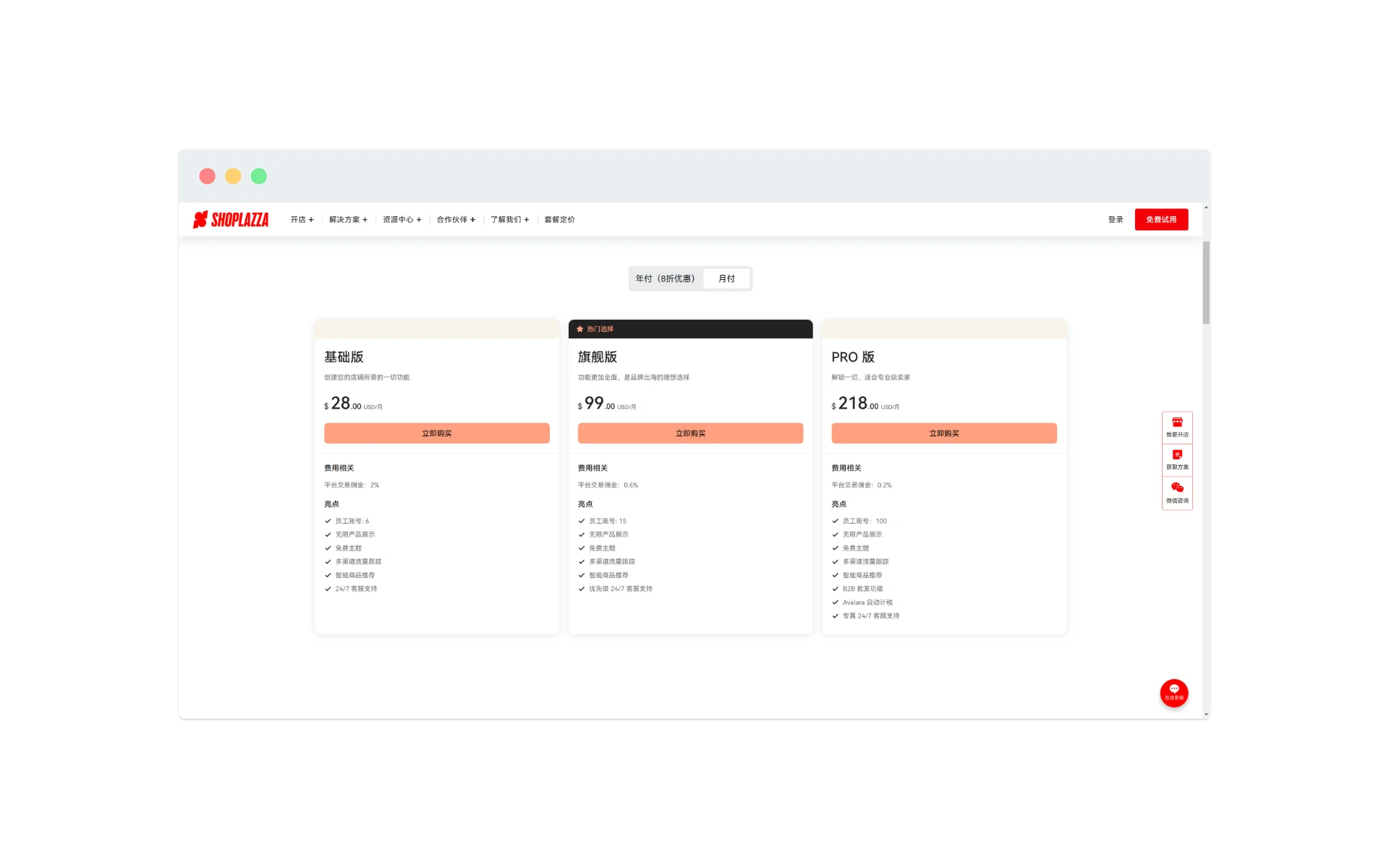Click the red window close dot
The image size is (1389, 868).
click(x=207, y=176)
